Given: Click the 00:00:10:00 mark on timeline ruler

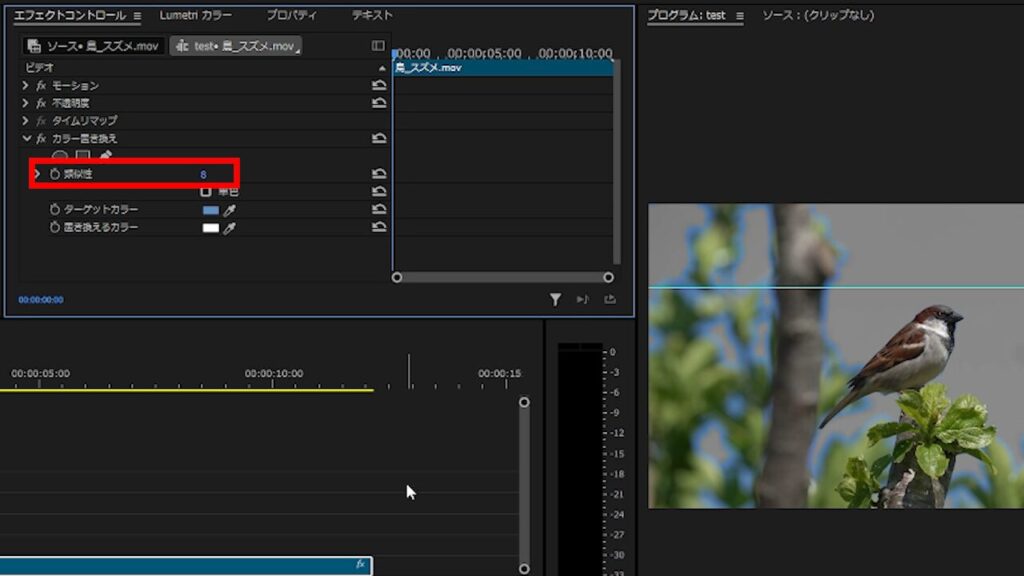Looking at the screenshot, I should tap(274, 374).
